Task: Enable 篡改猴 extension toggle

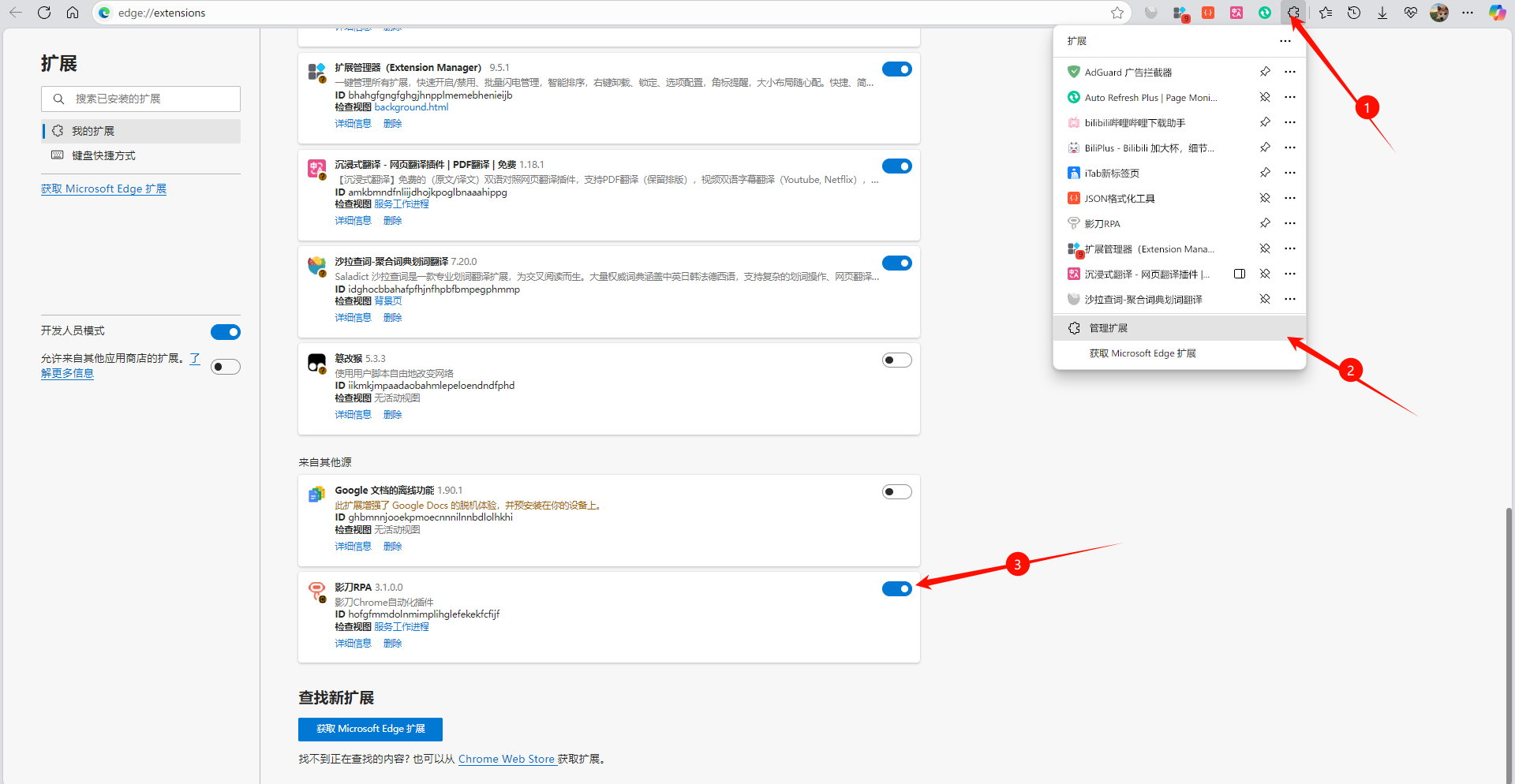Action: (x=897, y=360)
